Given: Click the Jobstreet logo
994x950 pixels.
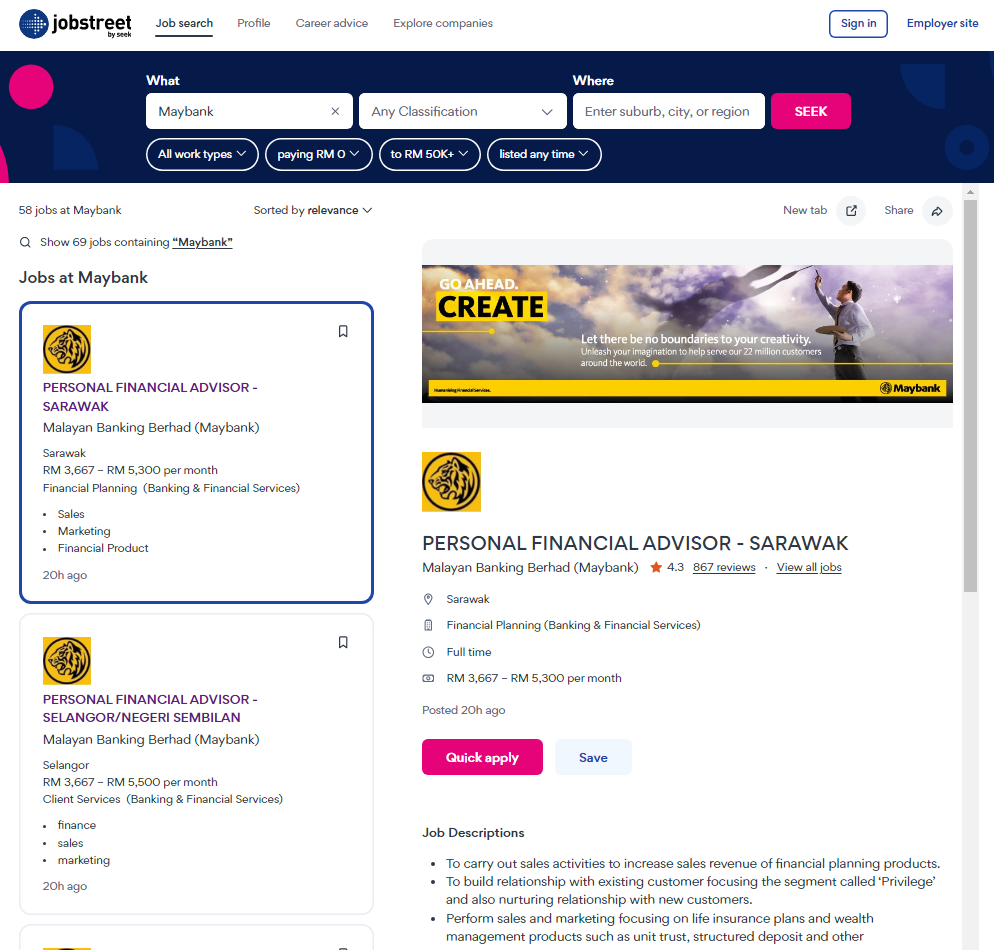Looking at the screenshot, I should [x=75, y=24].
